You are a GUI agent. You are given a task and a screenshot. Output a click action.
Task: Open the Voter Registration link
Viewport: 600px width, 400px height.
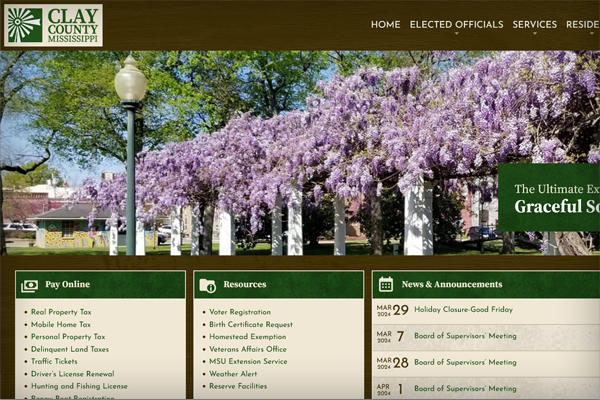(x=240, y=312)
